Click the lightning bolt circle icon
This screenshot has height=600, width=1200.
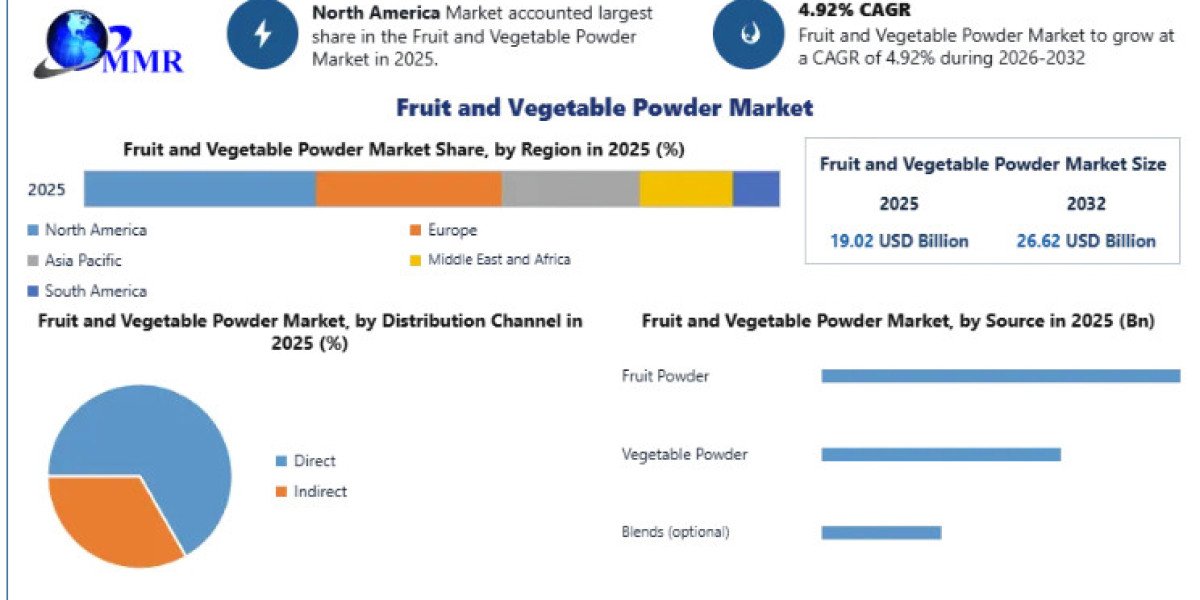[x=263, y=33]
